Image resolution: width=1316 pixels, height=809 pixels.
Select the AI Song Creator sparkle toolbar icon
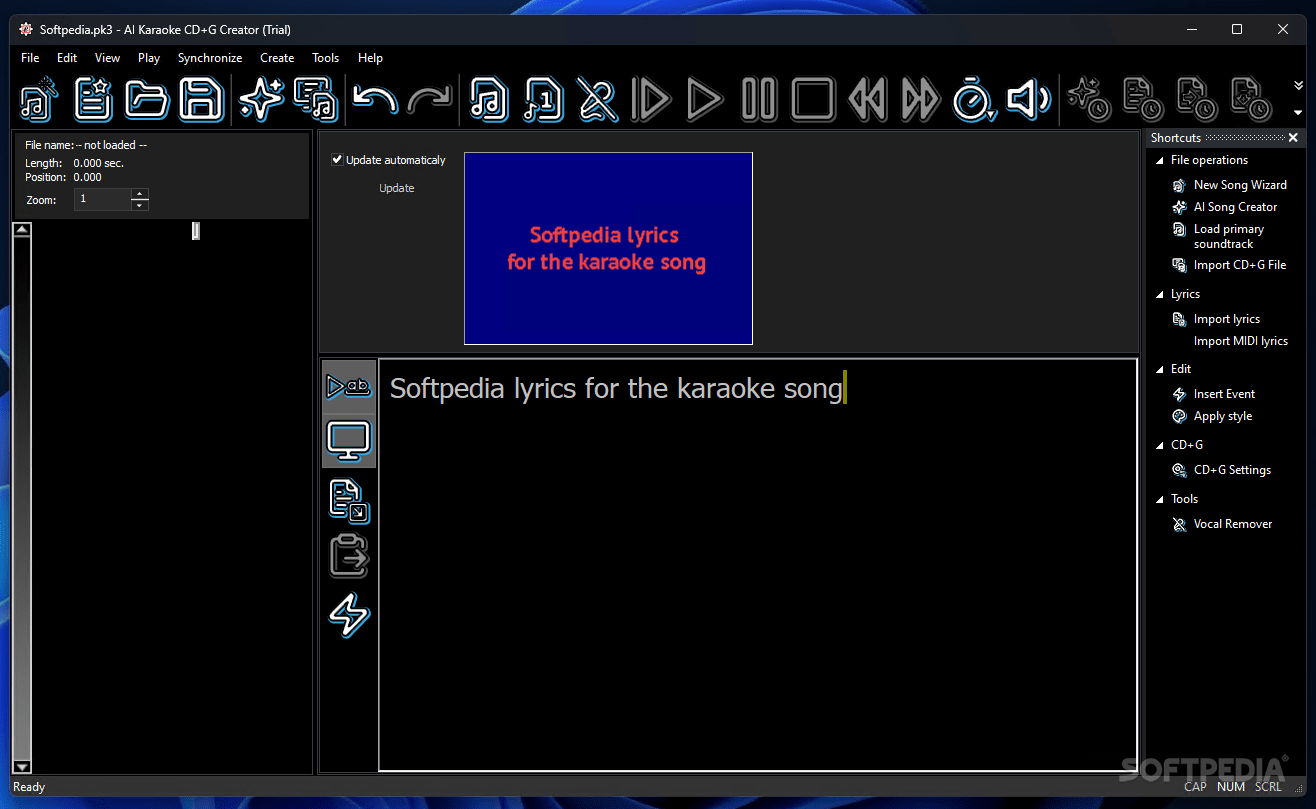pyautogui.click(x=260, y=100)
